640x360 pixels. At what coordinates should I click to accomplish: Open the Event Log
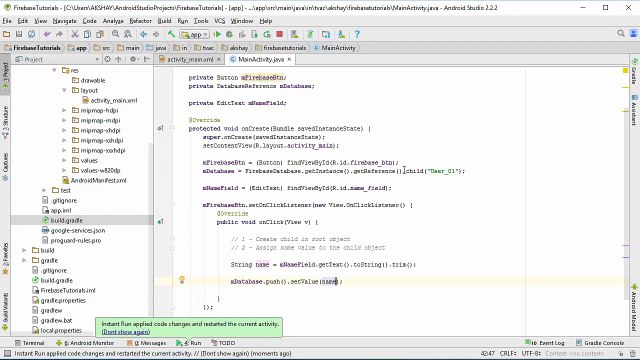(x=545, y=343)
